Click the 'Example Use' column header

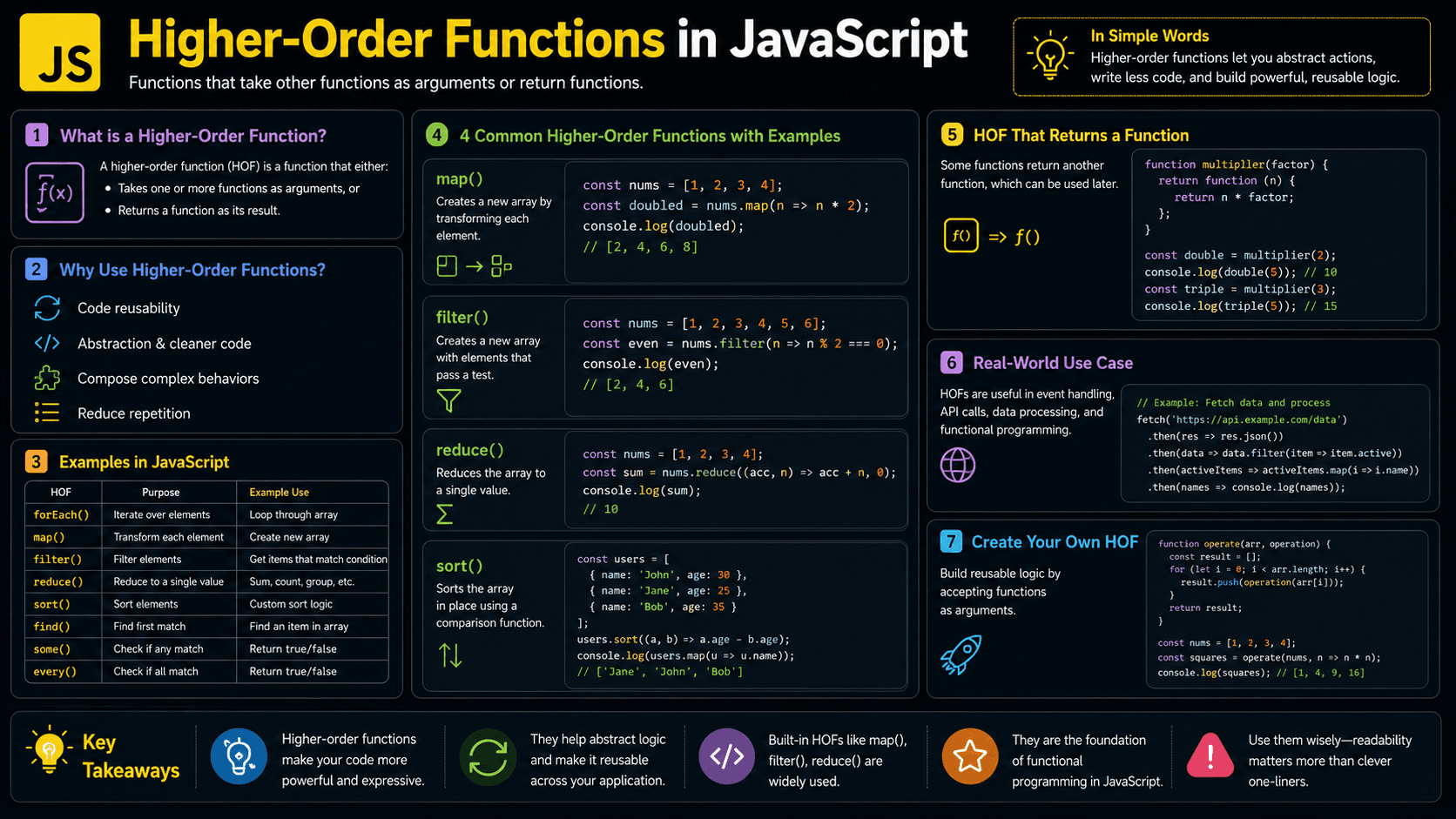tap(279, 492)
